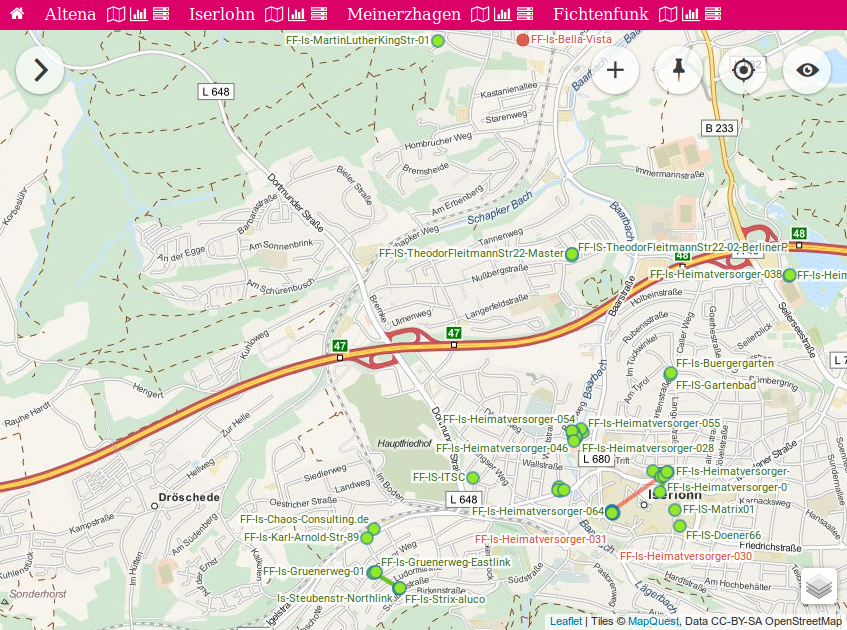The image size is (847, 630).
Task: Open the Leaflet attribution link
Action: 566,621
